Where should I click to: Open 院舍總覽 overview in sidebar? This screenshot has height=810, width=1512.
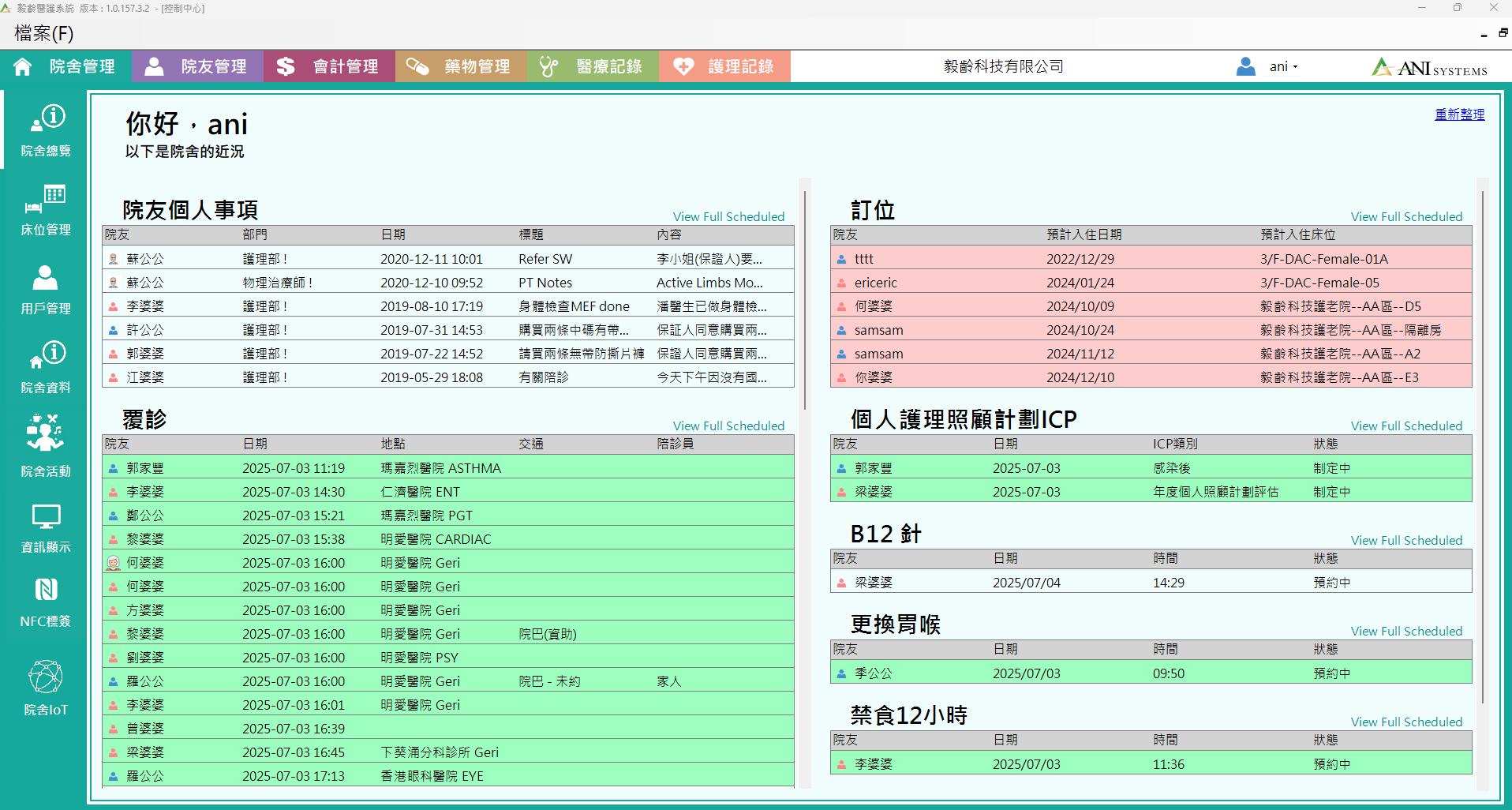click(x=46, y=130)
